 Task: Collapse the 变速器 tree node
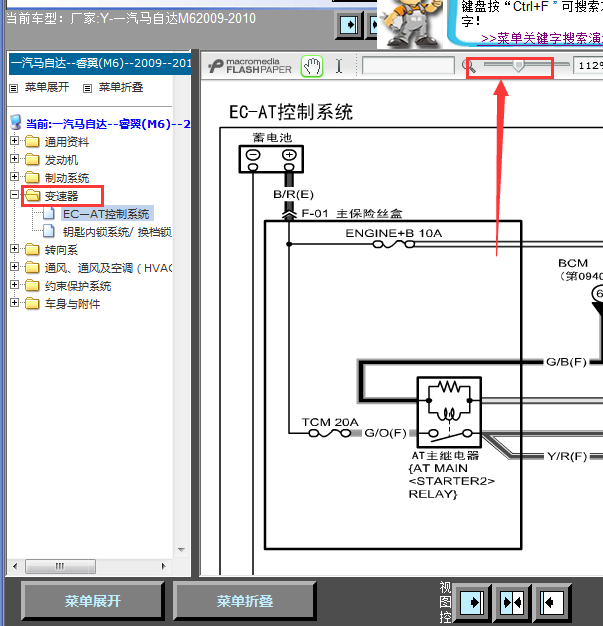click(15, 195)
